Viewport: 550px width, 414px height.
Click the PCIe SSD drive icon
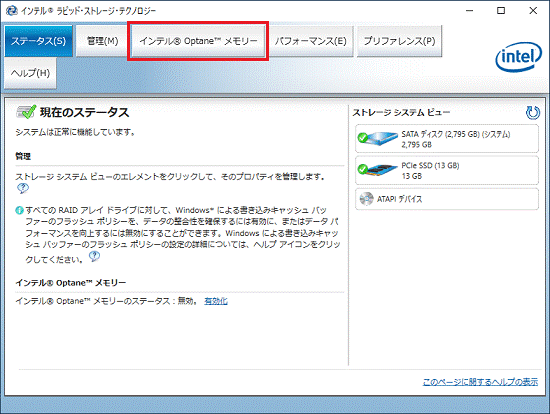click(378, 170)
